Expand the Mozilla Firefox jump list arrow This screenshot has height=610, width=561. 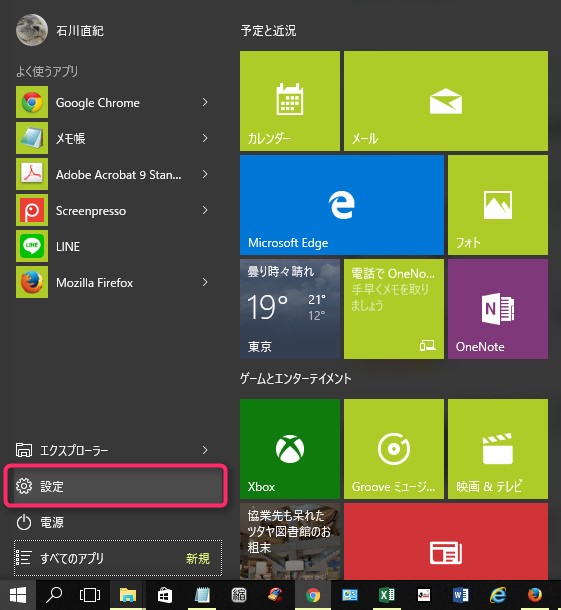coord(205,282)
